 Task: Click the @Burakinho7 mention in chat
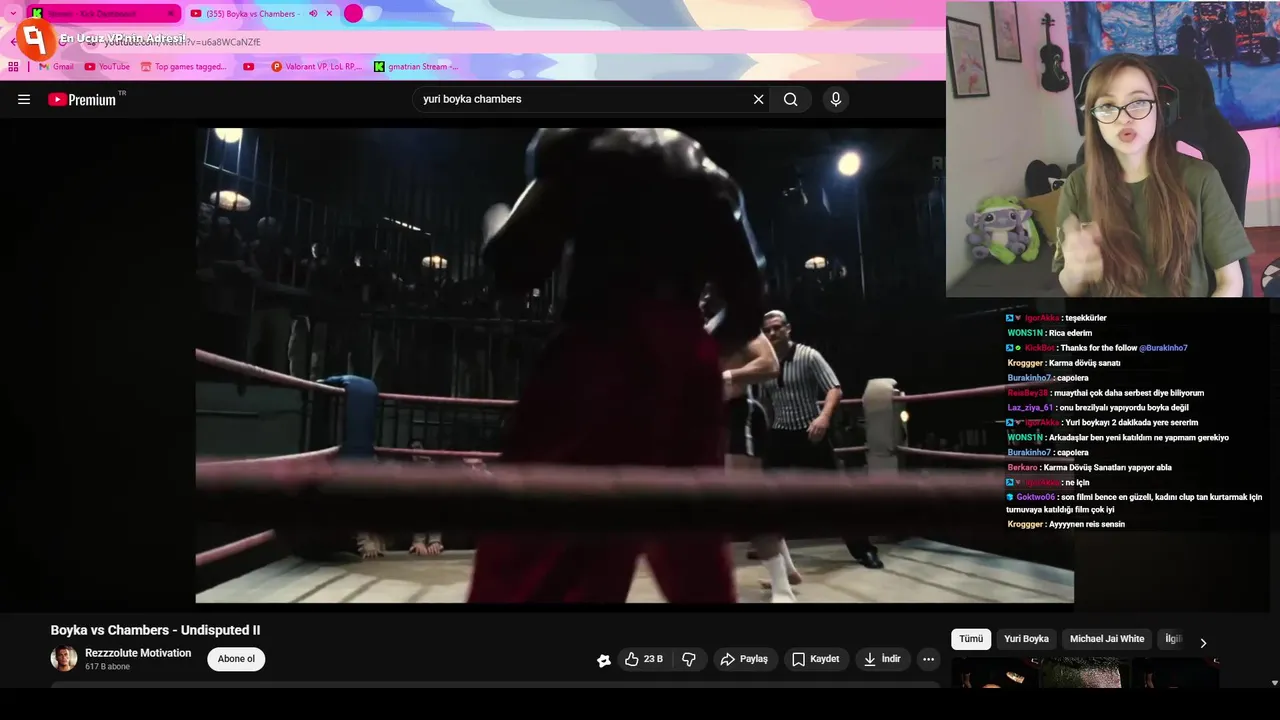tap(1163, 348)
